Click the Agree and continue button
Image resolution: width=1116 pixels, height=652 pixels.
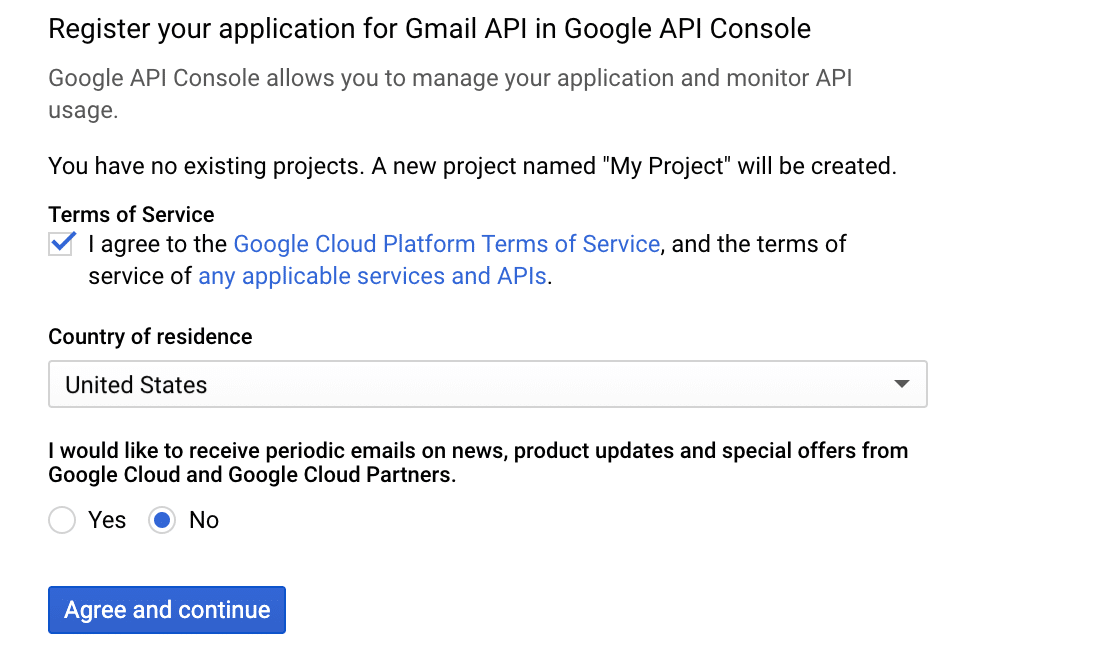click(x=167, y=610)
